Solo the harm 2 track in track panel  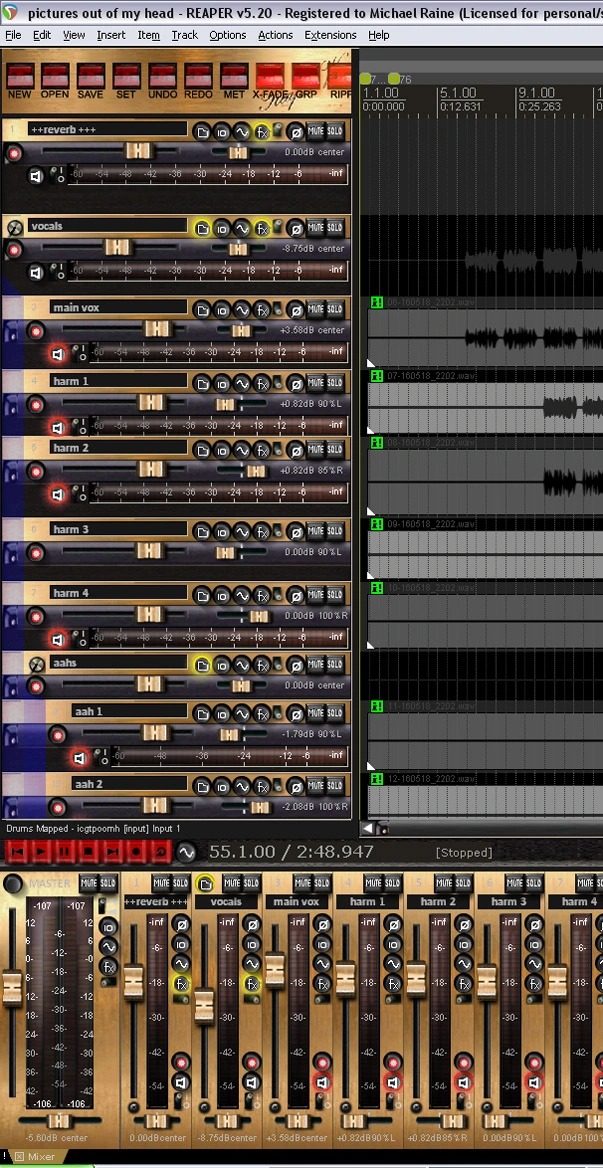(x=335, y=450)
